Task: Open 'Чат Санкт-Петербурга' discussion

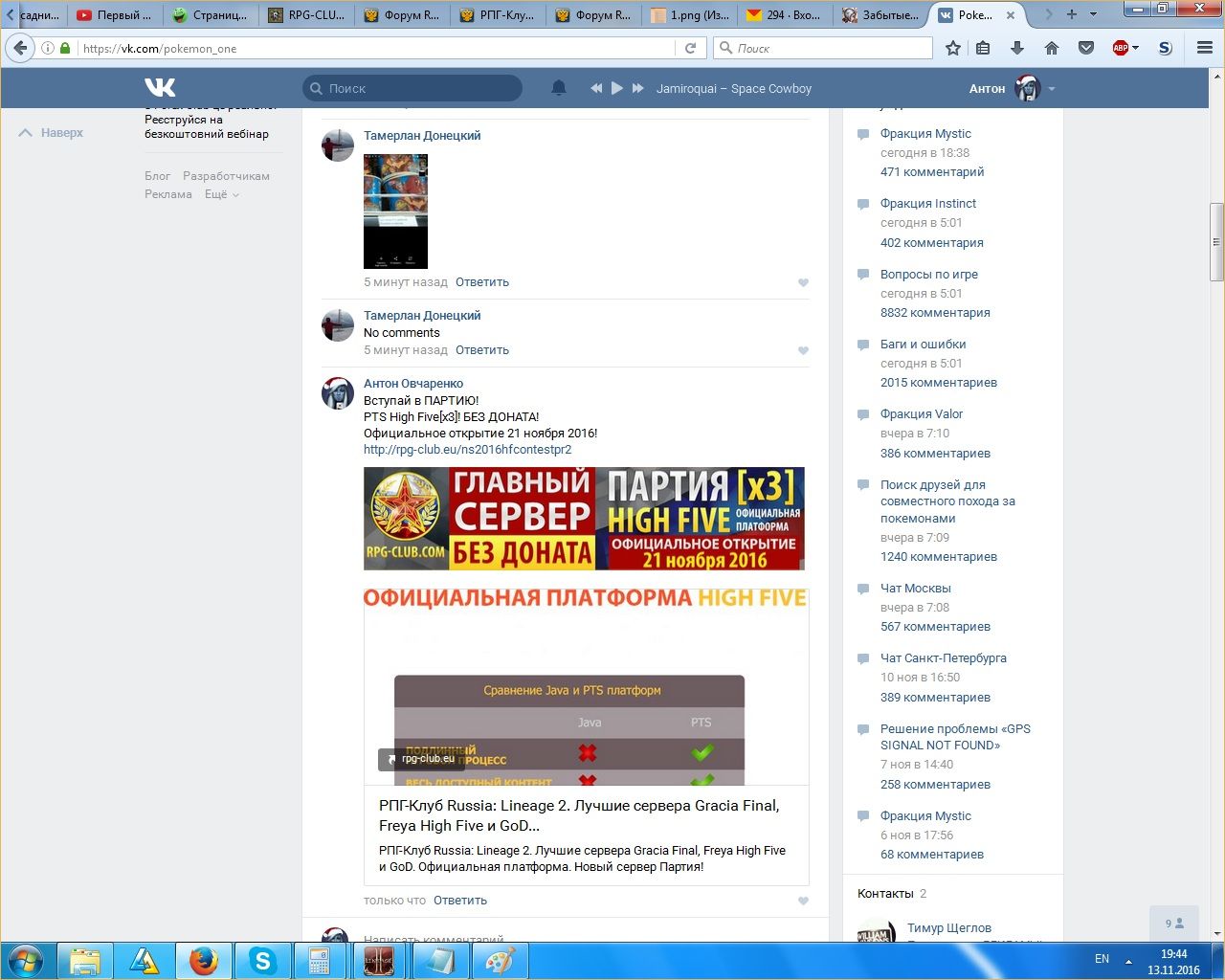Action: click(x=944, y=658)
